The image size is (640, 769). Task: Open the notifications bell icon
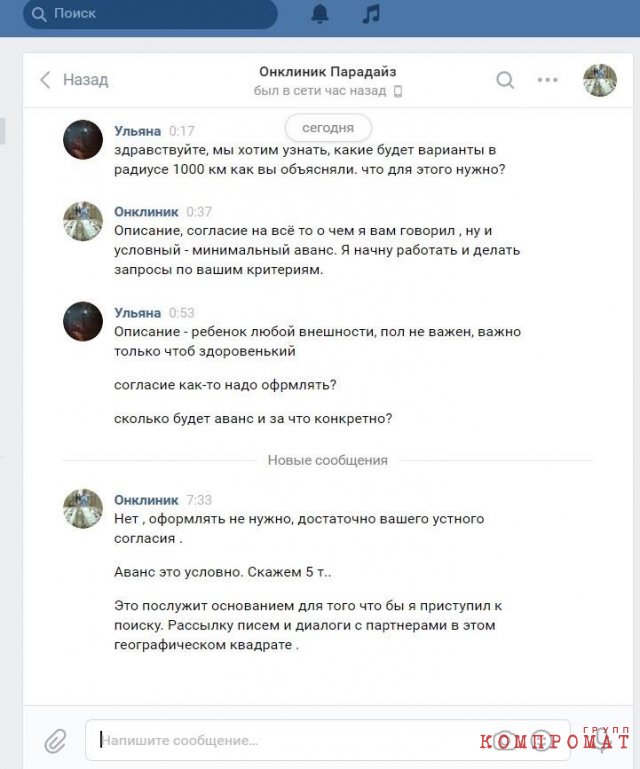320,14
